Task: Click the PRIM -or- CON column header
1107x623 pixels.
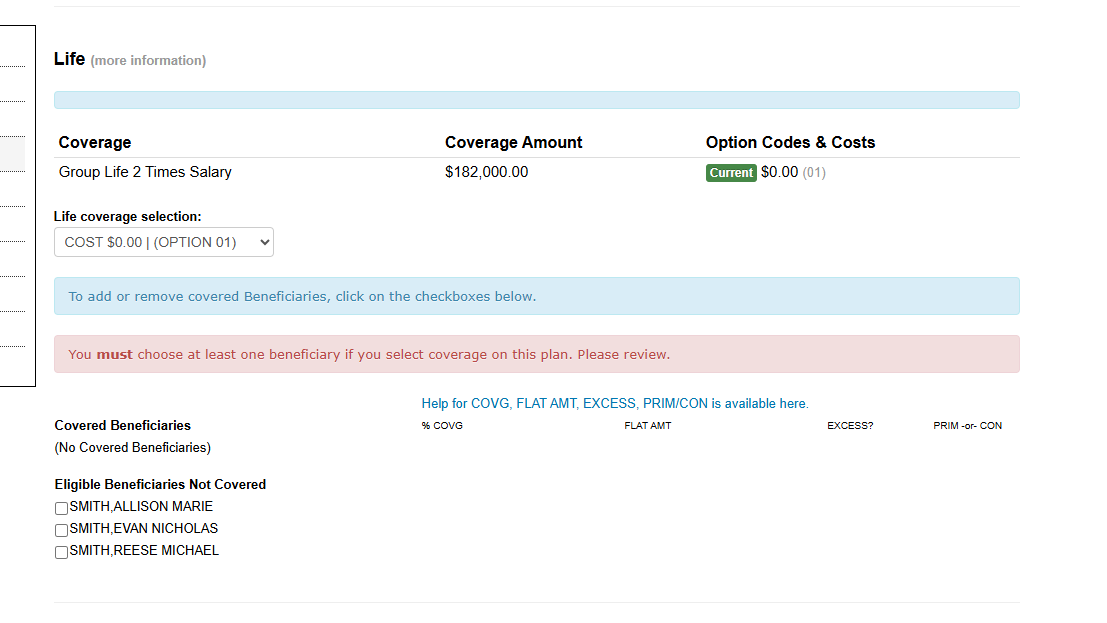Action: [967, 426]
